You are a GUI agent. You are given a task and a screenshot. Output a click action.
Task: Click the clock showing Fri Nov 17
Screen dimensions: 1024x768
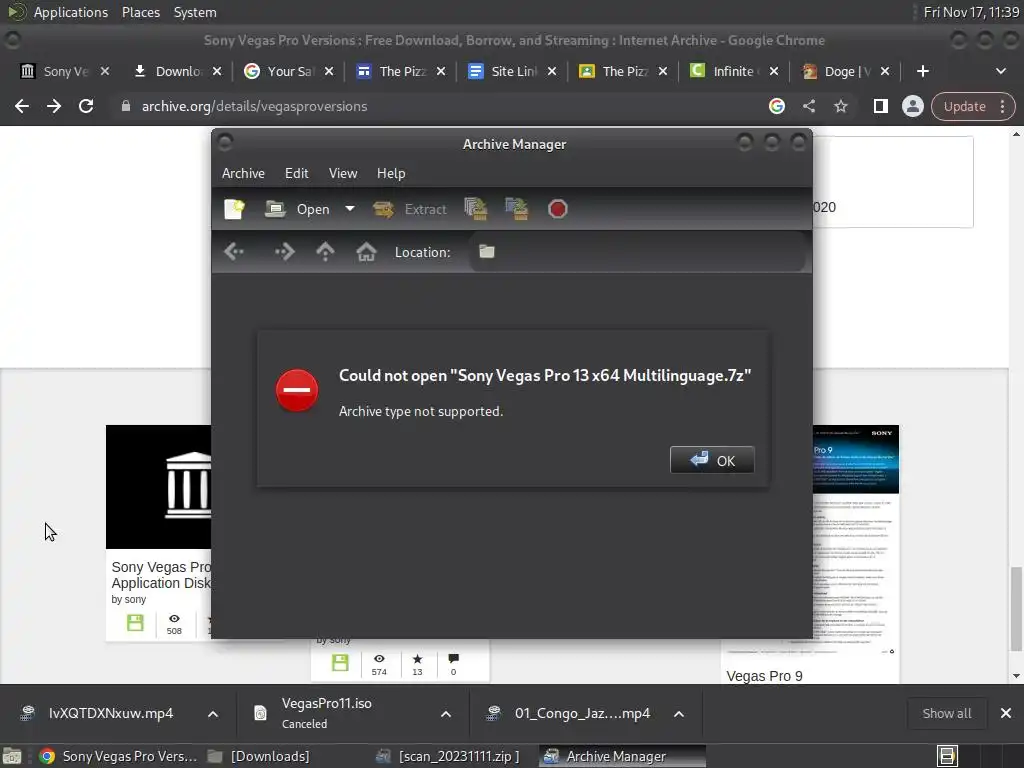click(971, 12)
